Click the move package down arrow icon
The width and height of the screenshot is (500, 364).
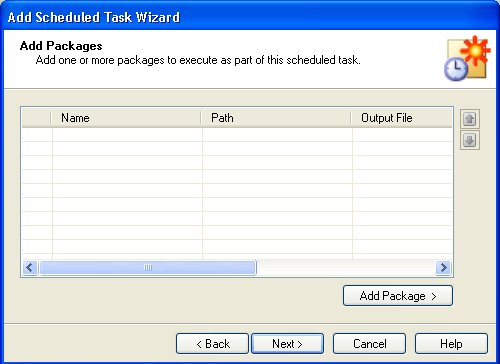(470, 140)
